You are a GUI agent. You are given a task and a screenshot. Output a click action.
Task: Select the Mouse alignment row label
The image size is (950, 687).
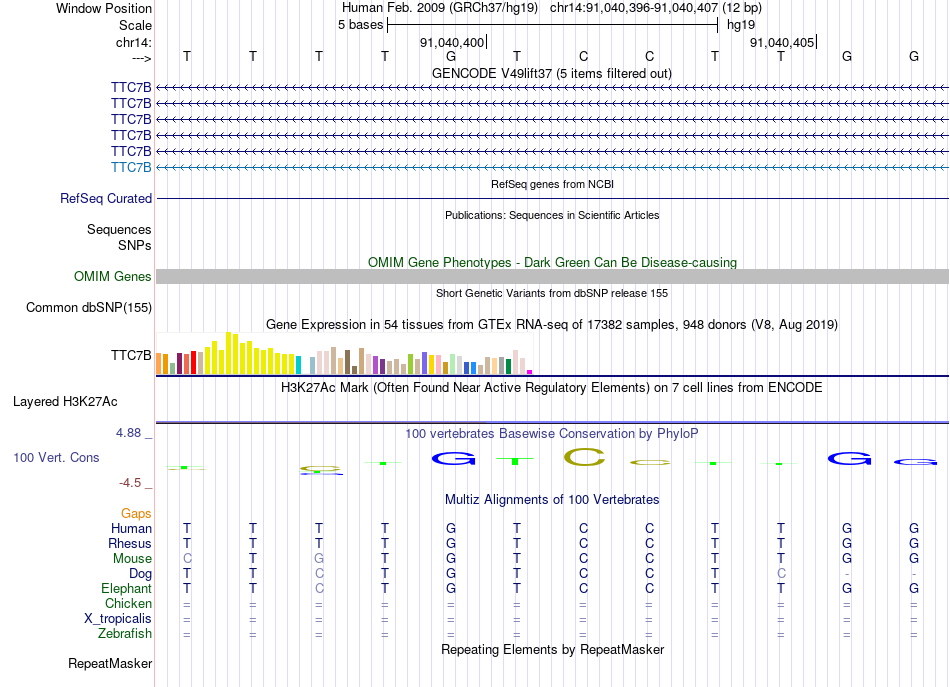pyautogui.click(x=132, y=559)
